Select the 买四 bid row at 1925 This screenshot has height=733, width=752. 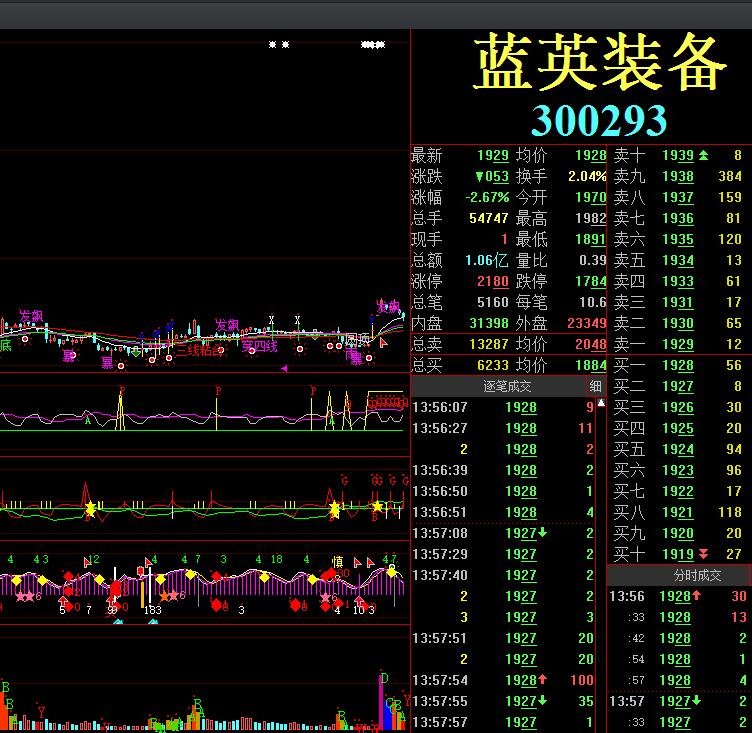(679, 428)
